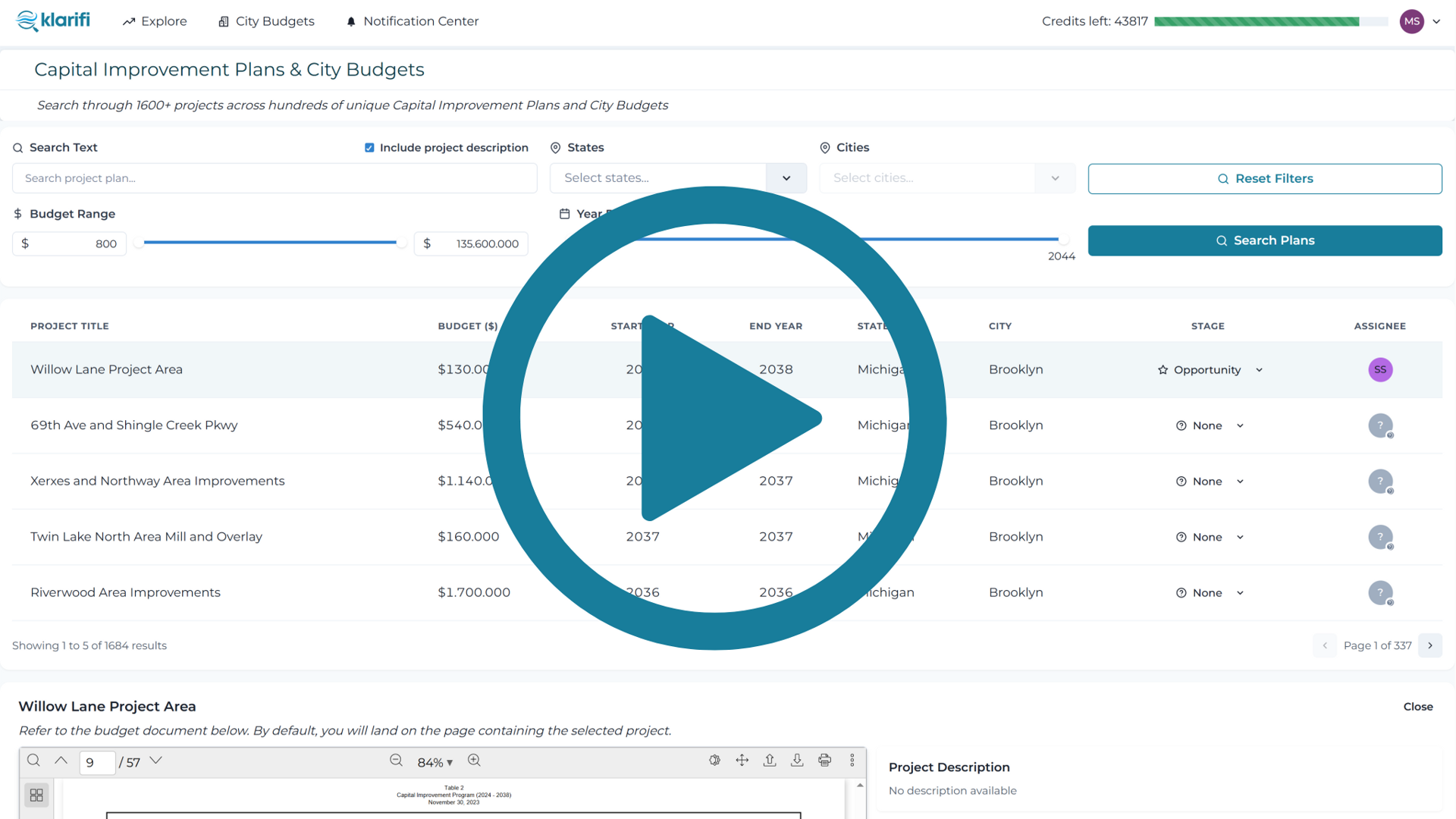The image size is (1456, 819).
Task: Open the 84% zoom level dropdown
Action: coord(435,762)
